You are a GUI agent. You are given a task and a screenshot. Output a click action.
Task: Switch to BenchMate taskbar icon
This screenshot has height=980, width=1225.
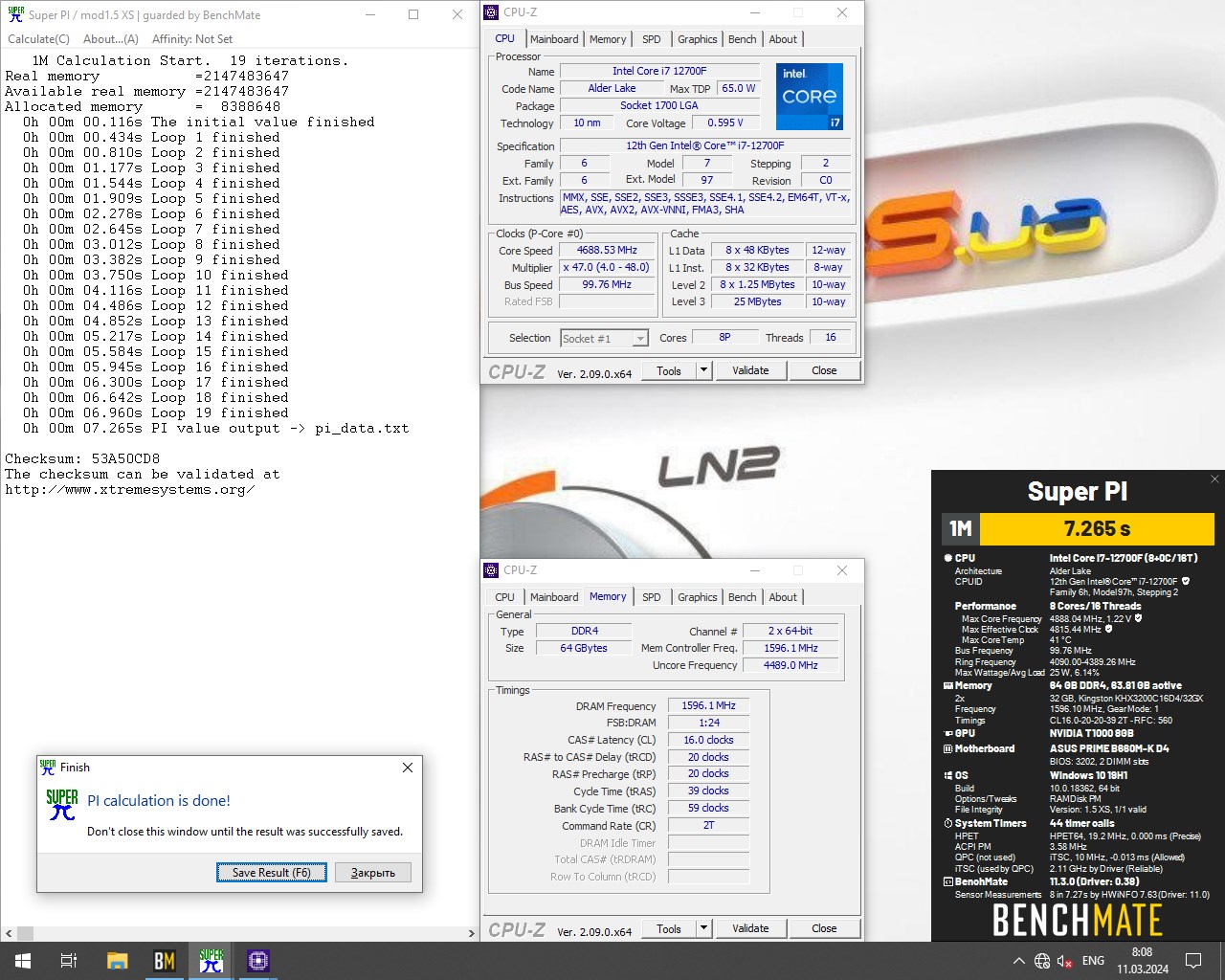[165, 961]
